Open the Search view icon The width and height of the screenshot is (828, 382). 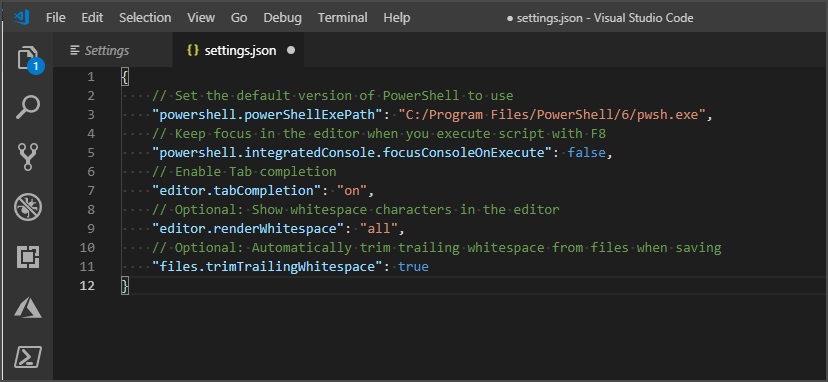[x=27, y=108]
